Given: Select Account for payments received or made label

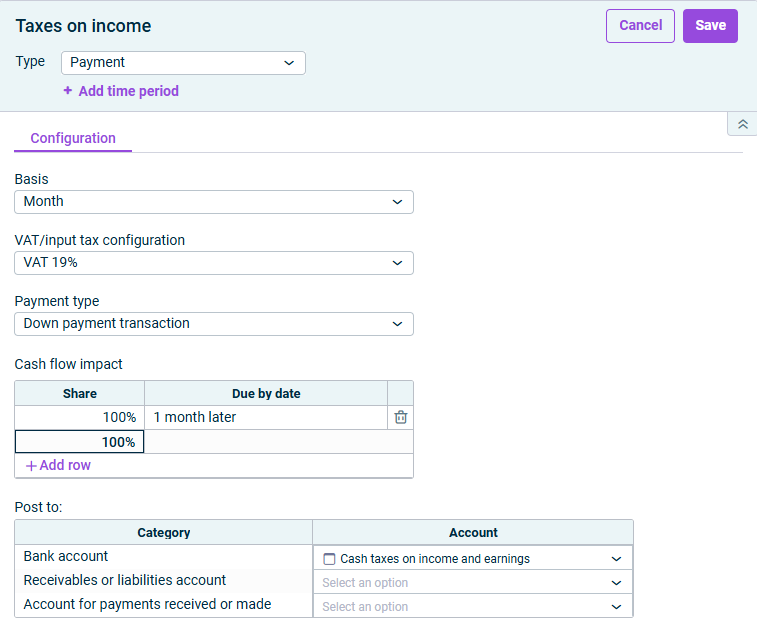Looking at the screenshot, I should pos(147,604).
